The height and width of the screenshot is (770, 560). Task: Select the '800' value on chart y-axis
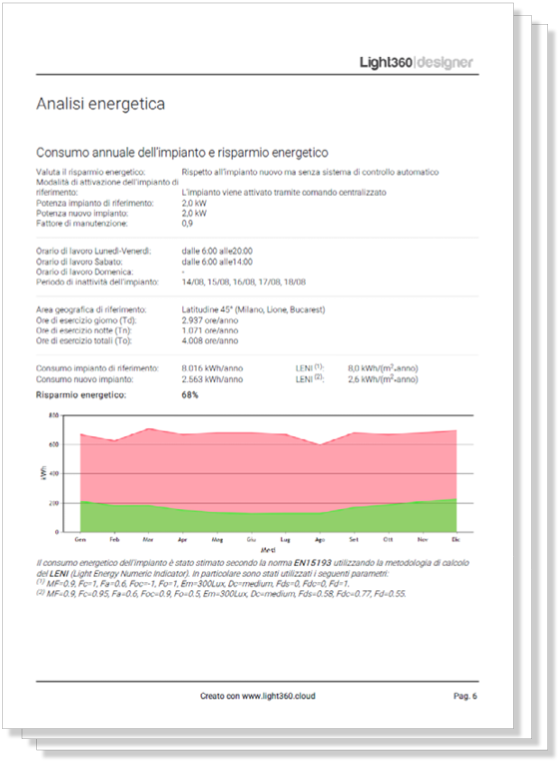(x=54, y=415)
